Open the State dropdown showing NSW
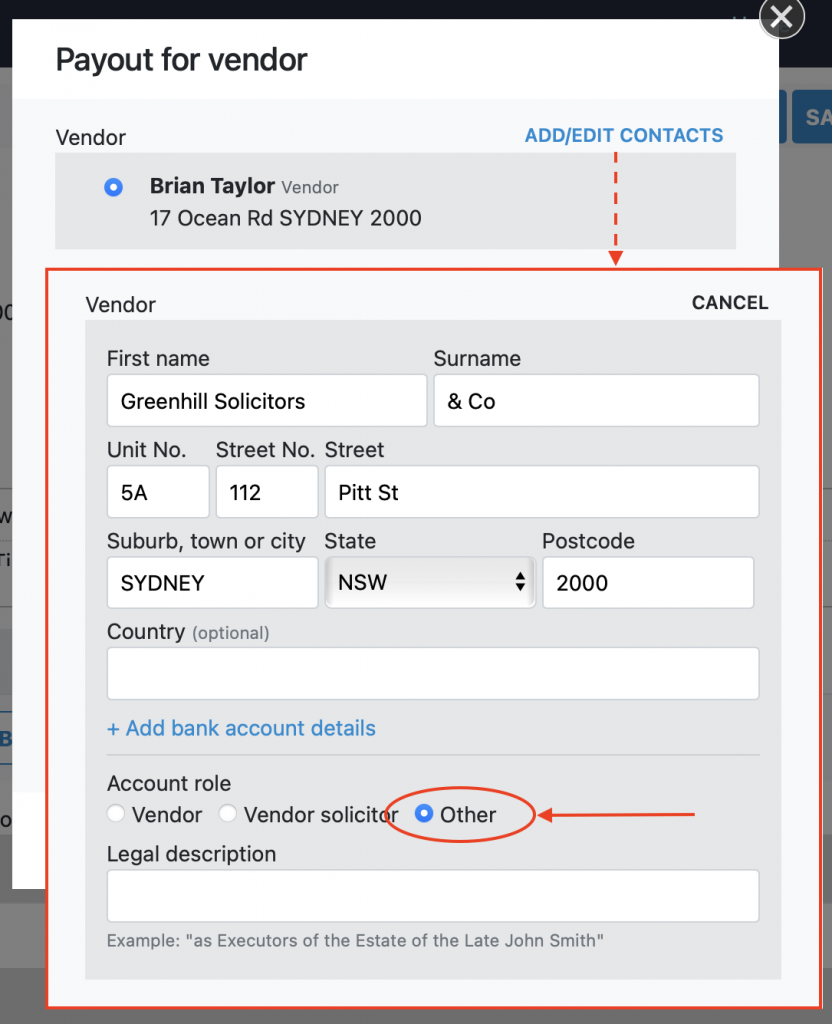The height and width of the screenshot is (1024, 832). coord(431,583)
